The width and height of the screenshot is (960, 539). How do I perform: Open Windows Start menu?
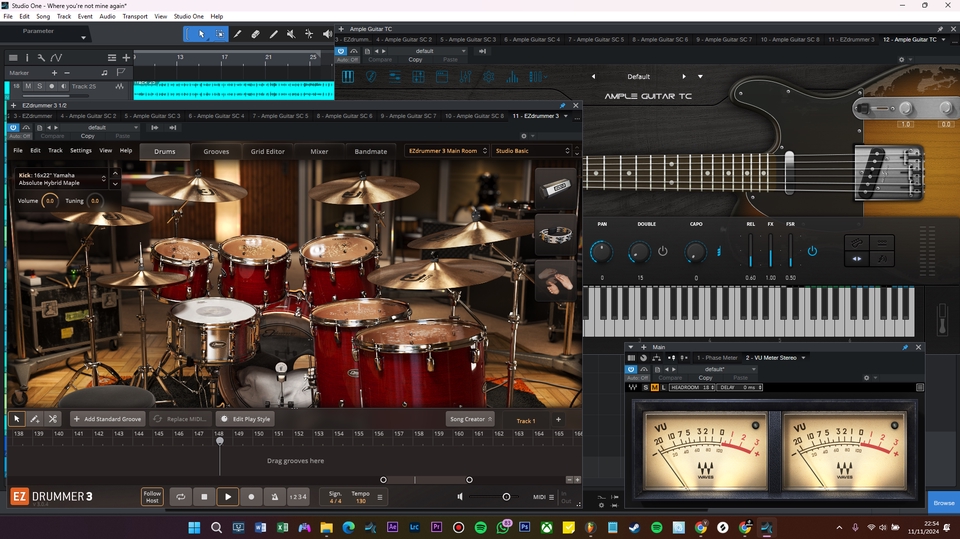pos(194,527)
